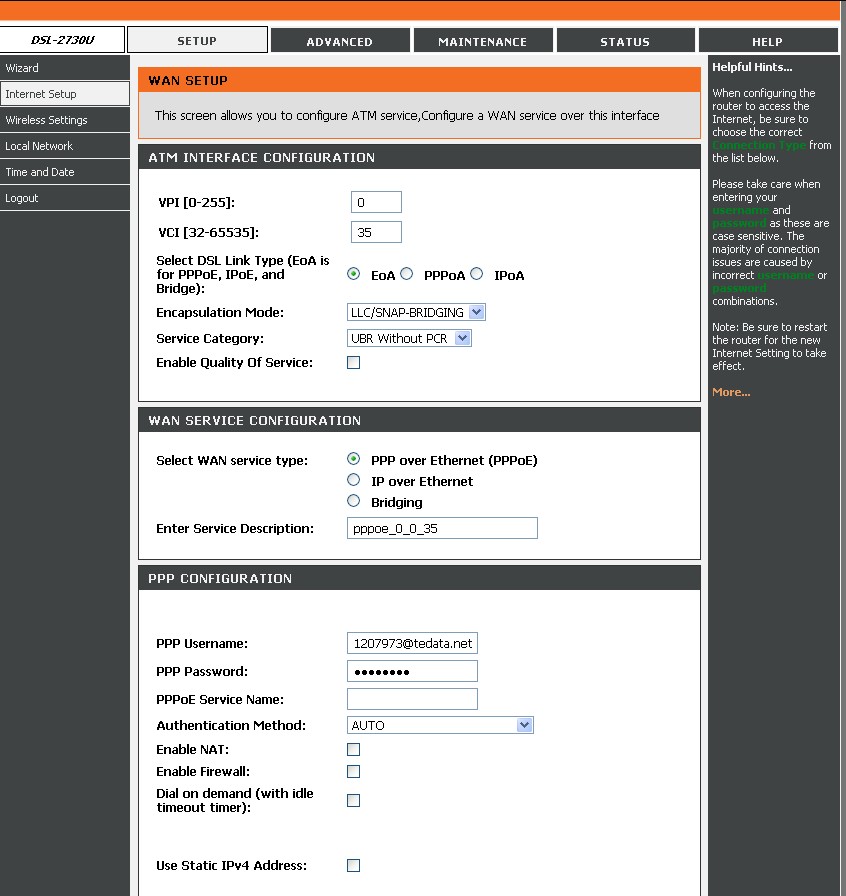Click the PPPoE Service Name field
The width and height of the screenshot is (846, 896).
point(412,699)
